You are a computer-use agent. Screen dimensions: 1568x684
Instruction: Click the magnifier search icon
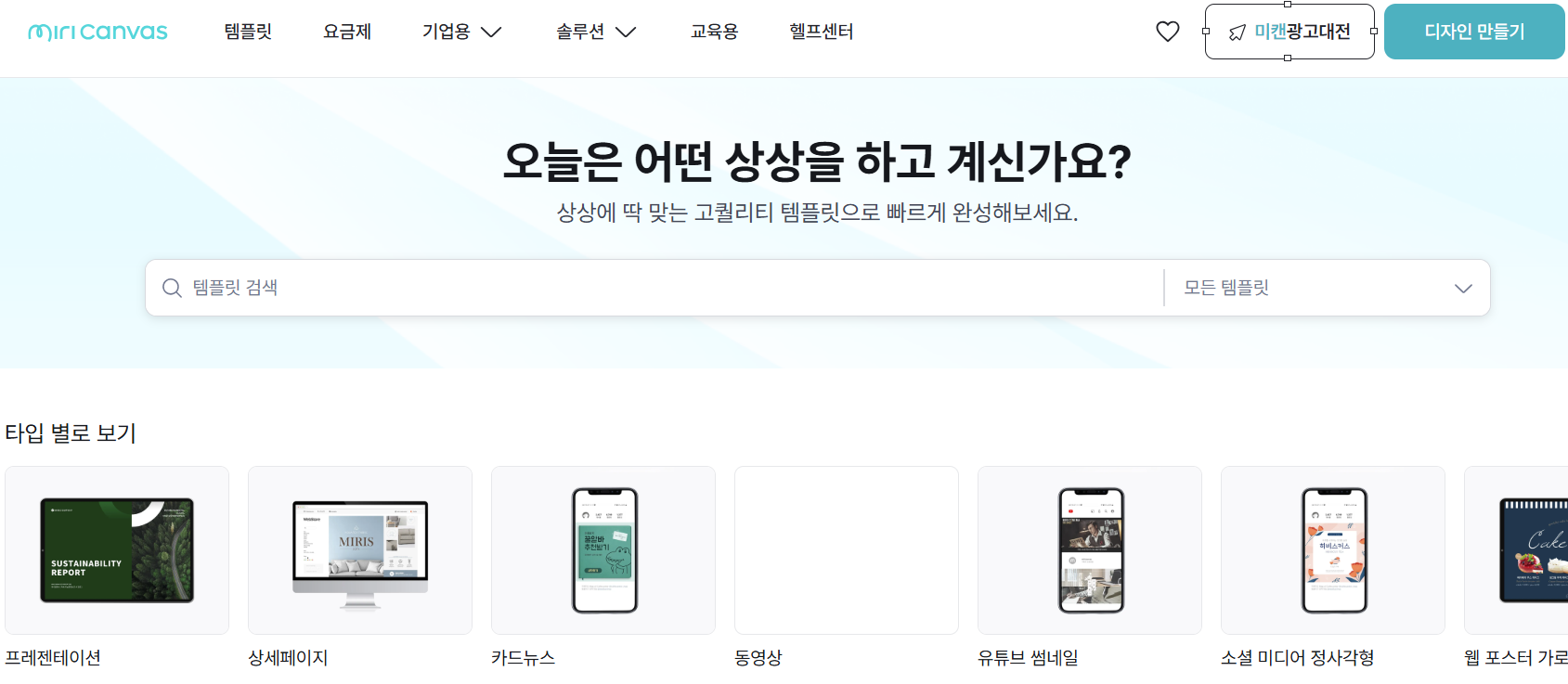172,288
